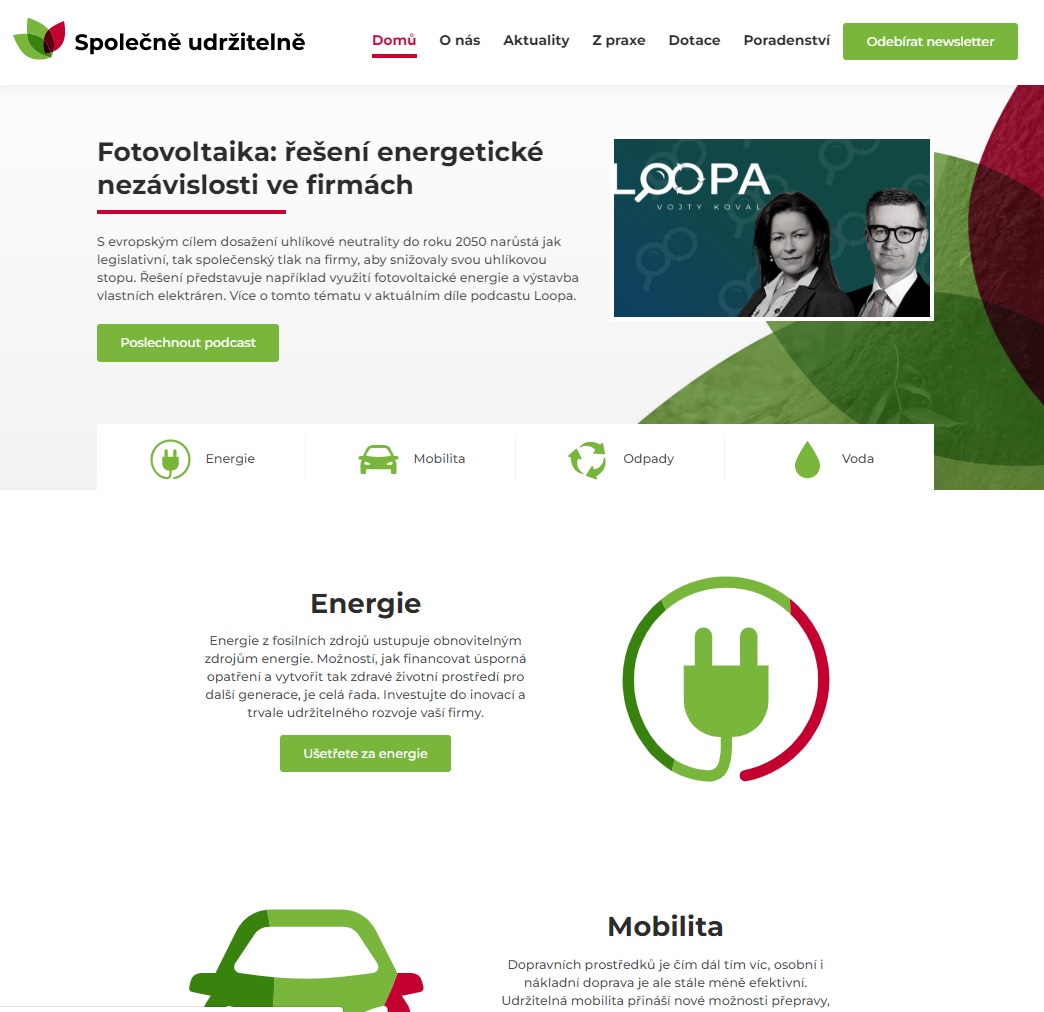
Task: Select the Voda water drop icon
Action: click(807, 459)
